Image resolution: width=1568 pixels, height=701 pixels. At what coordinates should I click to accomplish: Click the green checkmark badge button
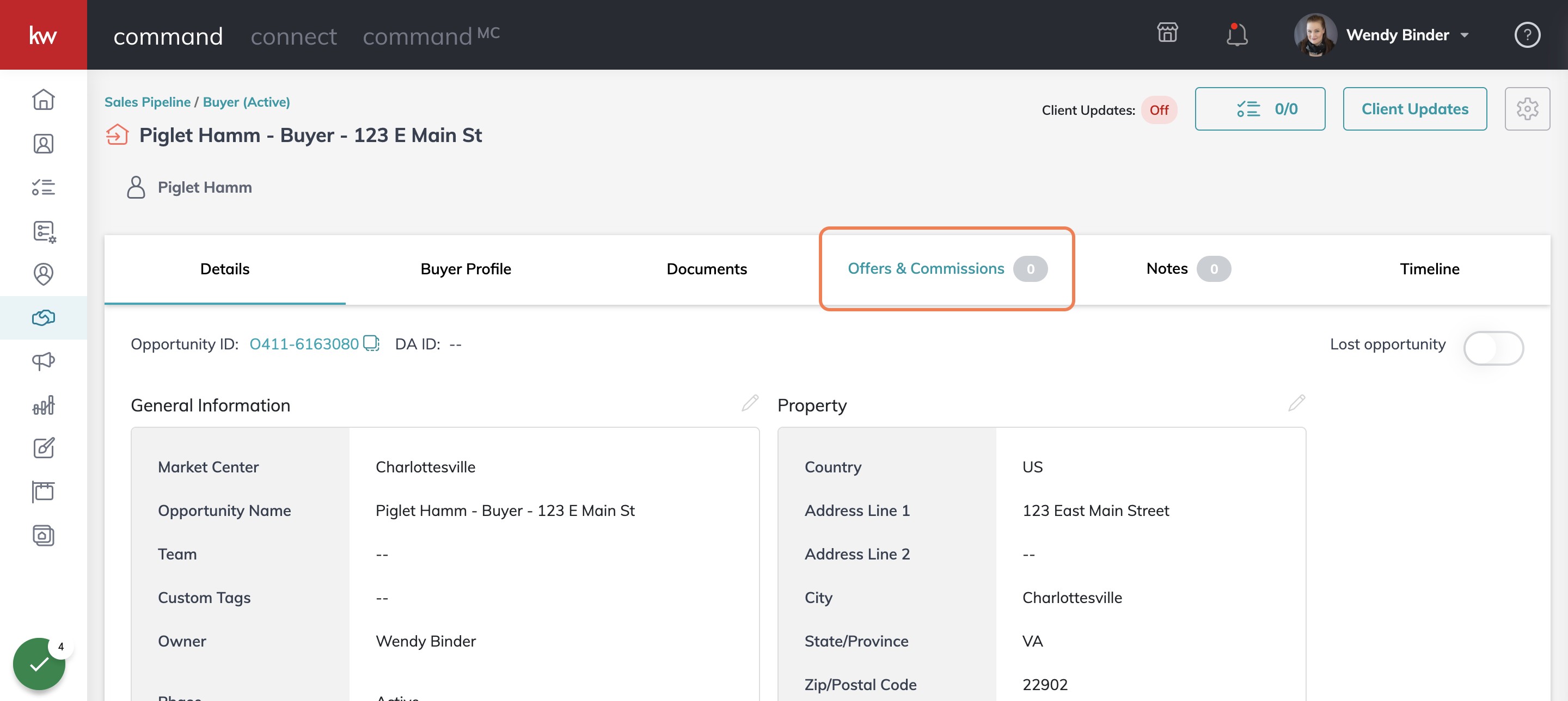click(39, 663)
